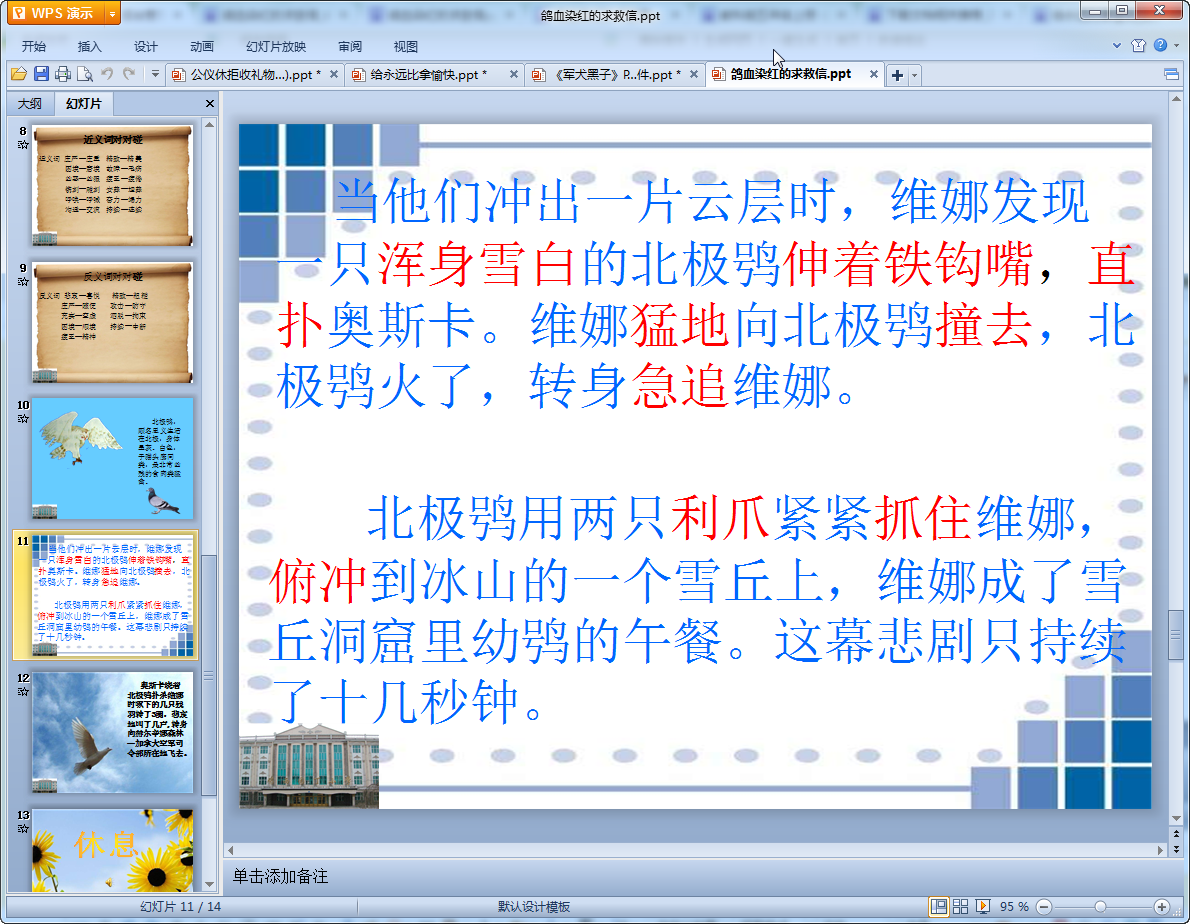1190x924 pixels.
Task: Open the quick access toolbar customize dropdown
Action: point(155,74)
